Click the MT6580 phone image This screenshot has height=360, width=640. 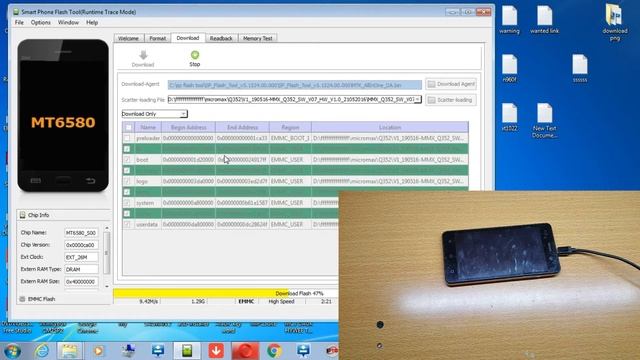(x=63, y=116)
